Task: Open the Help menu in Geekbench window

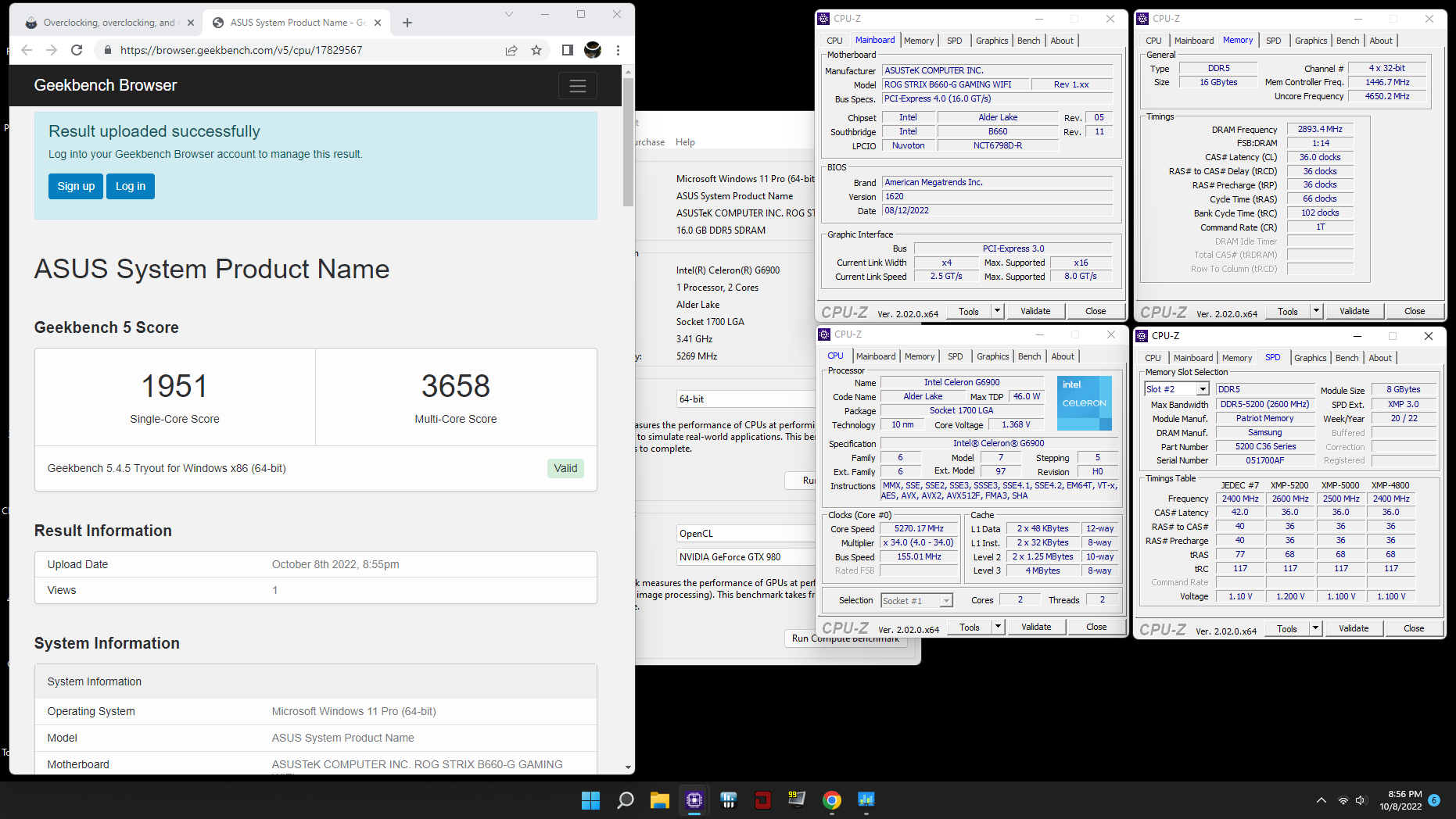Action: 685,142
